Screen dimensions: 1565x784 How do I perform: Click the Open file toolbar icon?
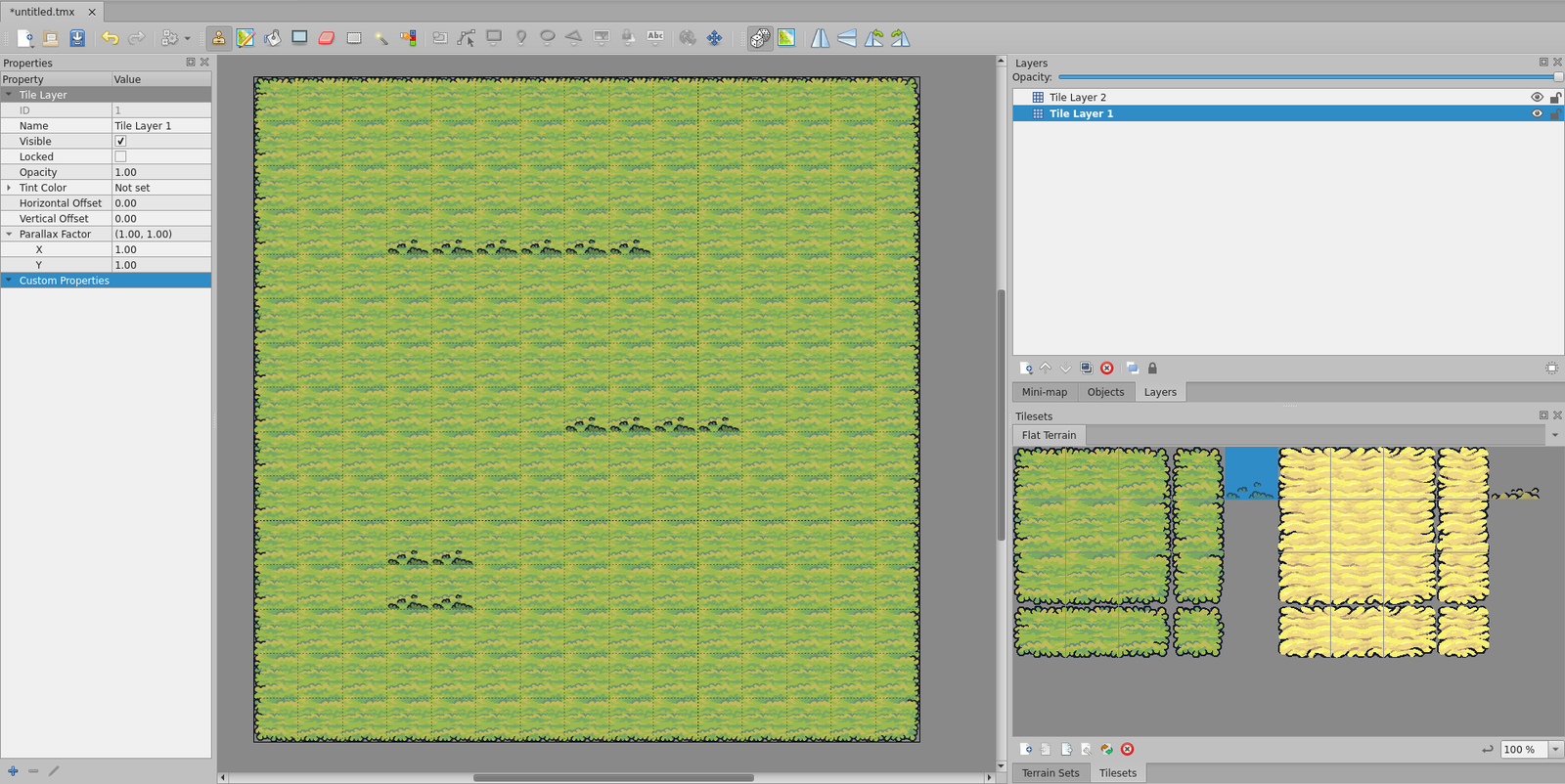point(50,38)
